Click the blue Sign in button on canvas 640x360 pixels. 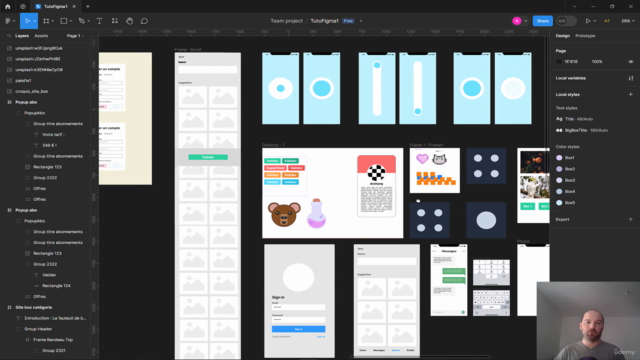tap(298, 329)
